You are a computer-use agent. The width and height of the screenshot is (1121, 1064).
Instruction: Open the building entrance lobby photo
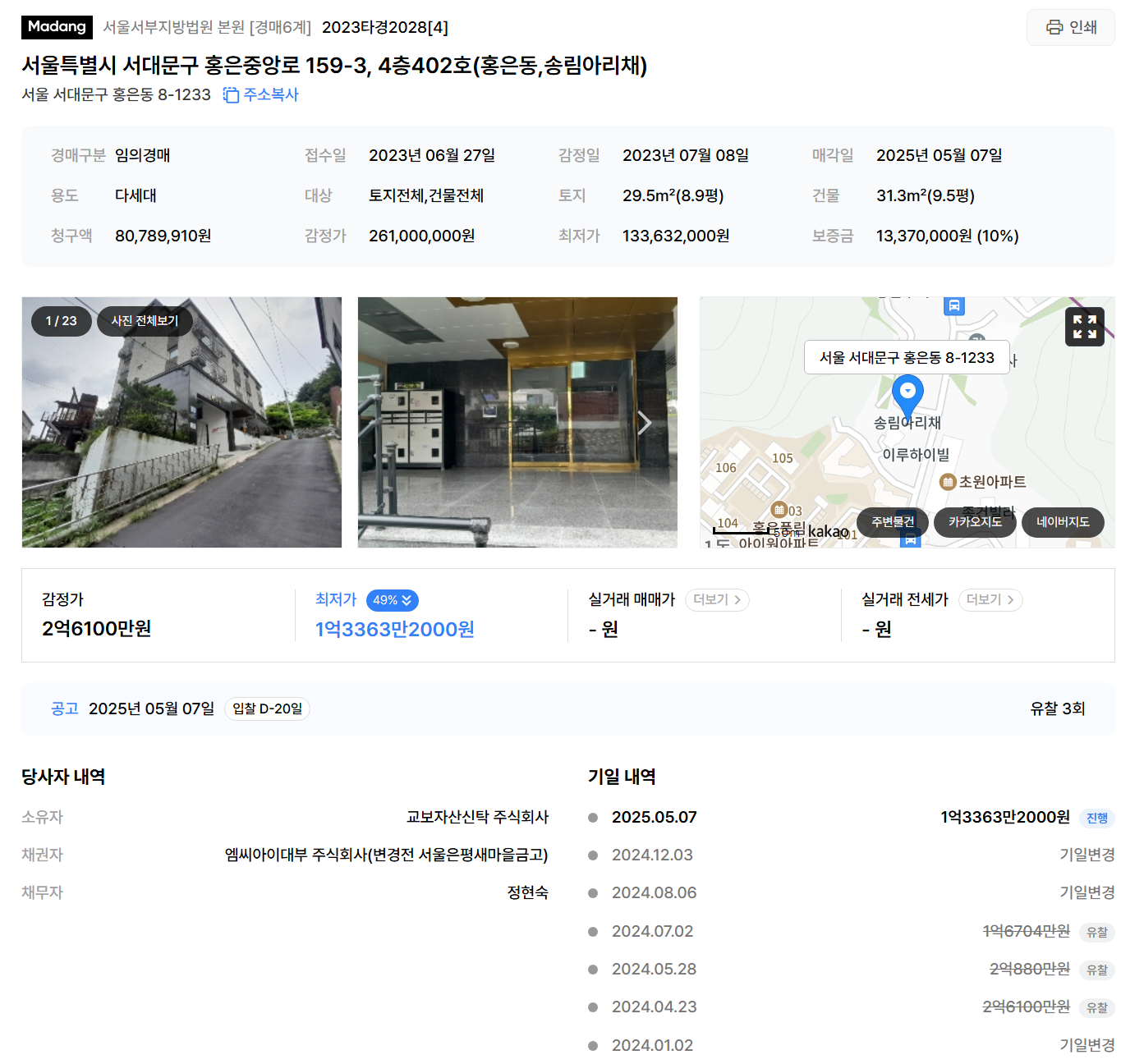pos(517,422)
